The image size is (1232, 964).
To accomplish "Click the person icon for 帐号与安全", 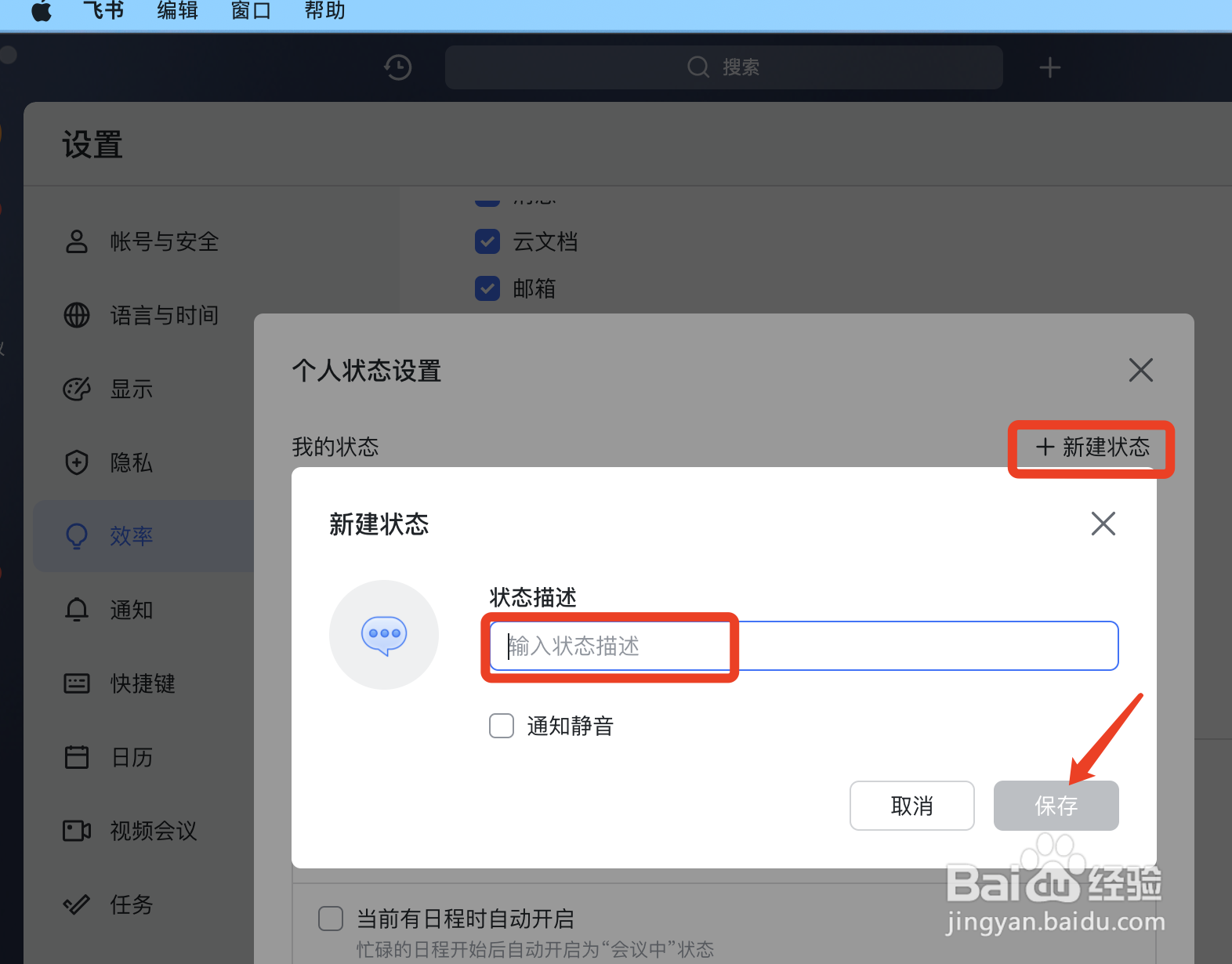I will click(x=76, y=241).
